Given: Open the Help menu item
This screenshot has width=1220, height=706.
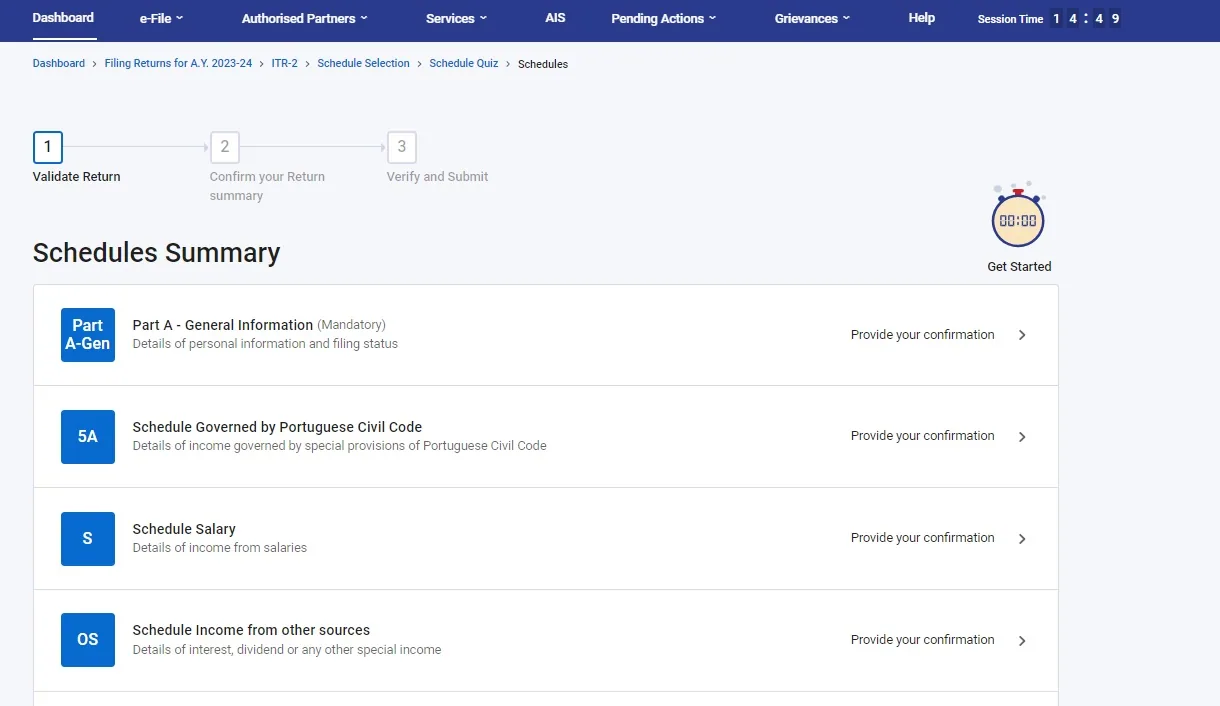Looking at the screenshot, I should click(x=922, y=18).
